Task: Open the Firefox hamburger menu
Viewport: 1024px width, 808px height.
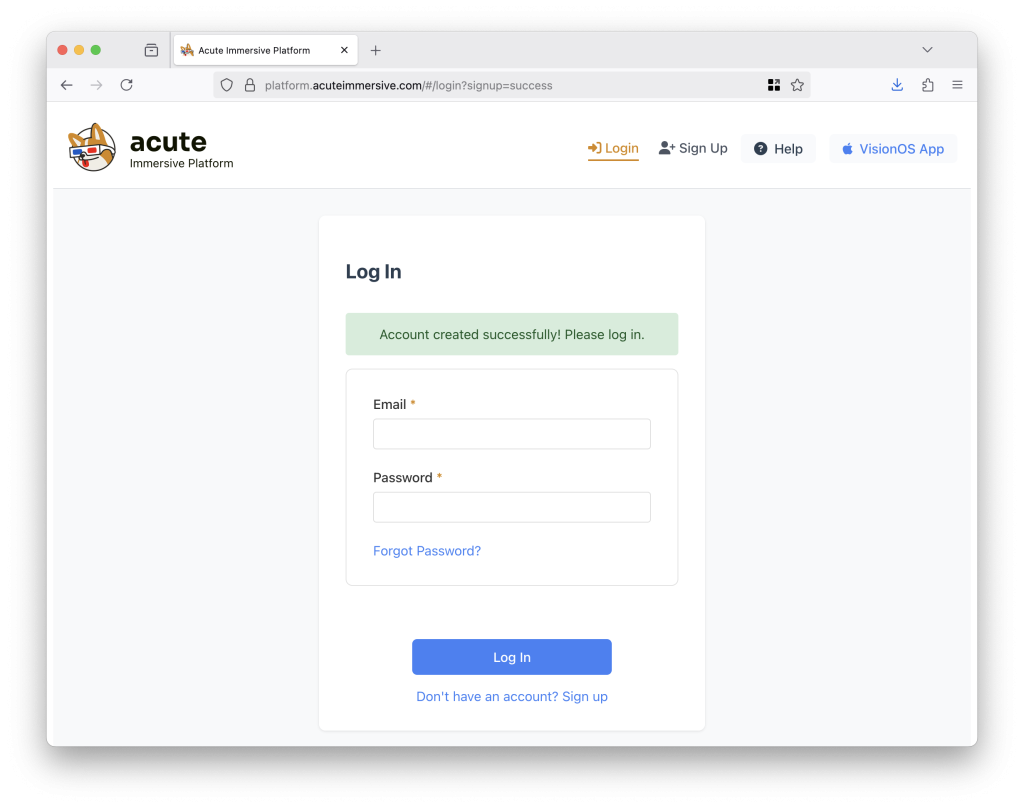Action: point(957,85)
